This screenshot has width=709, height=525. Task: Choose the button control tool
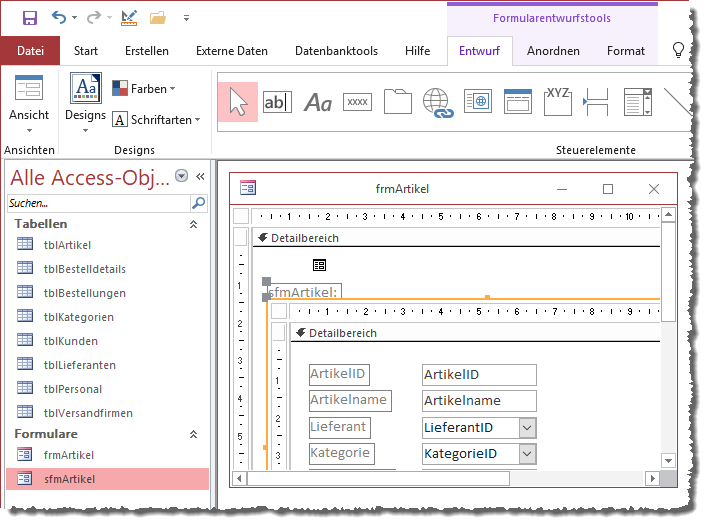point(358,102)
